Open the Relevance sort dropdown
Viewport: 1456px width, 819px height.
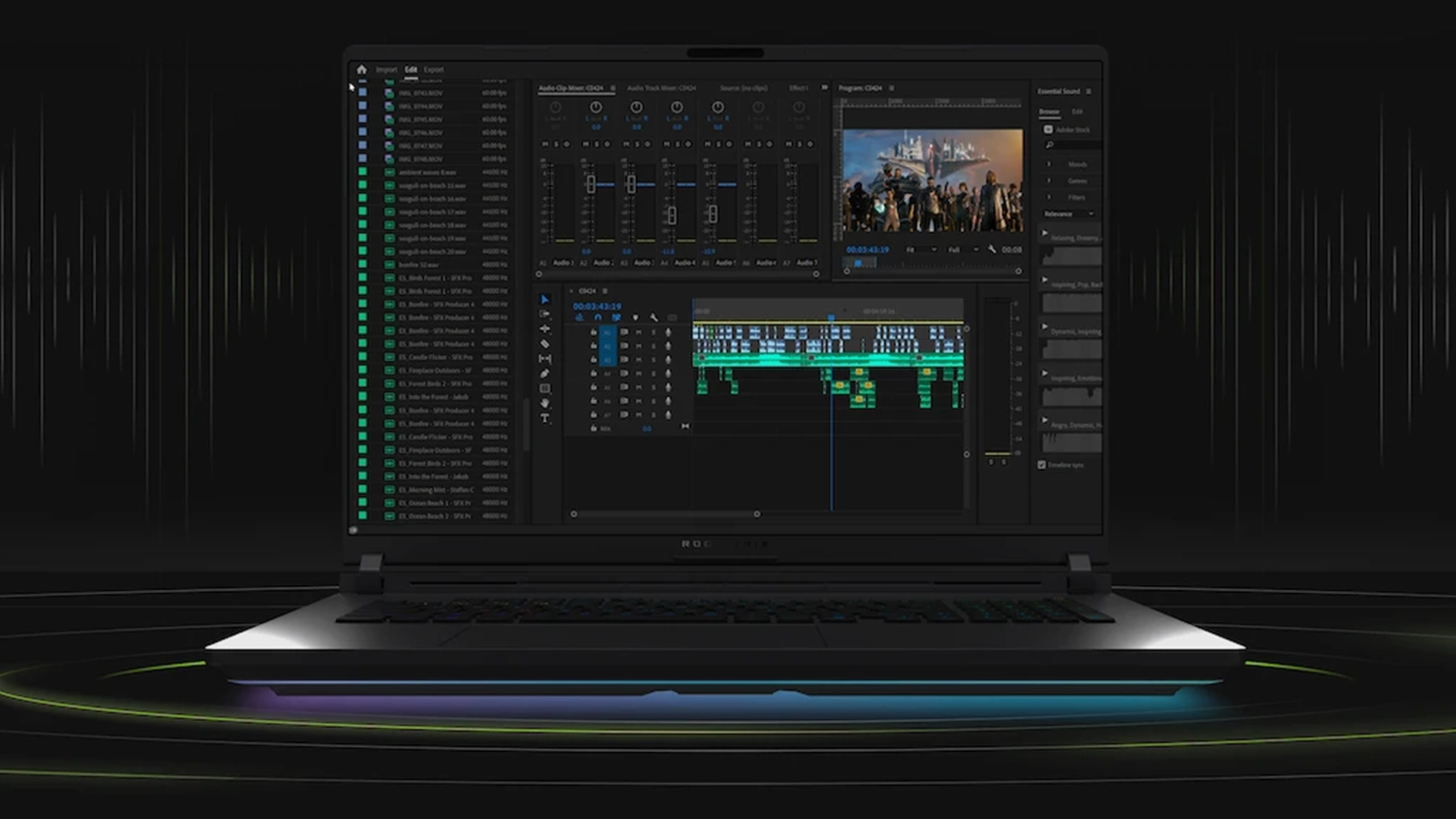(x=1069, y=213)
